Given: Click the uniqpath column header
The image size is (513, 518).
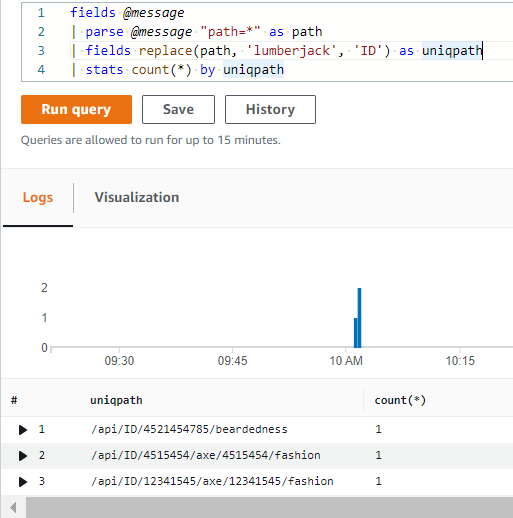Looking at the screenshot, I should click(x=116, y=400).
